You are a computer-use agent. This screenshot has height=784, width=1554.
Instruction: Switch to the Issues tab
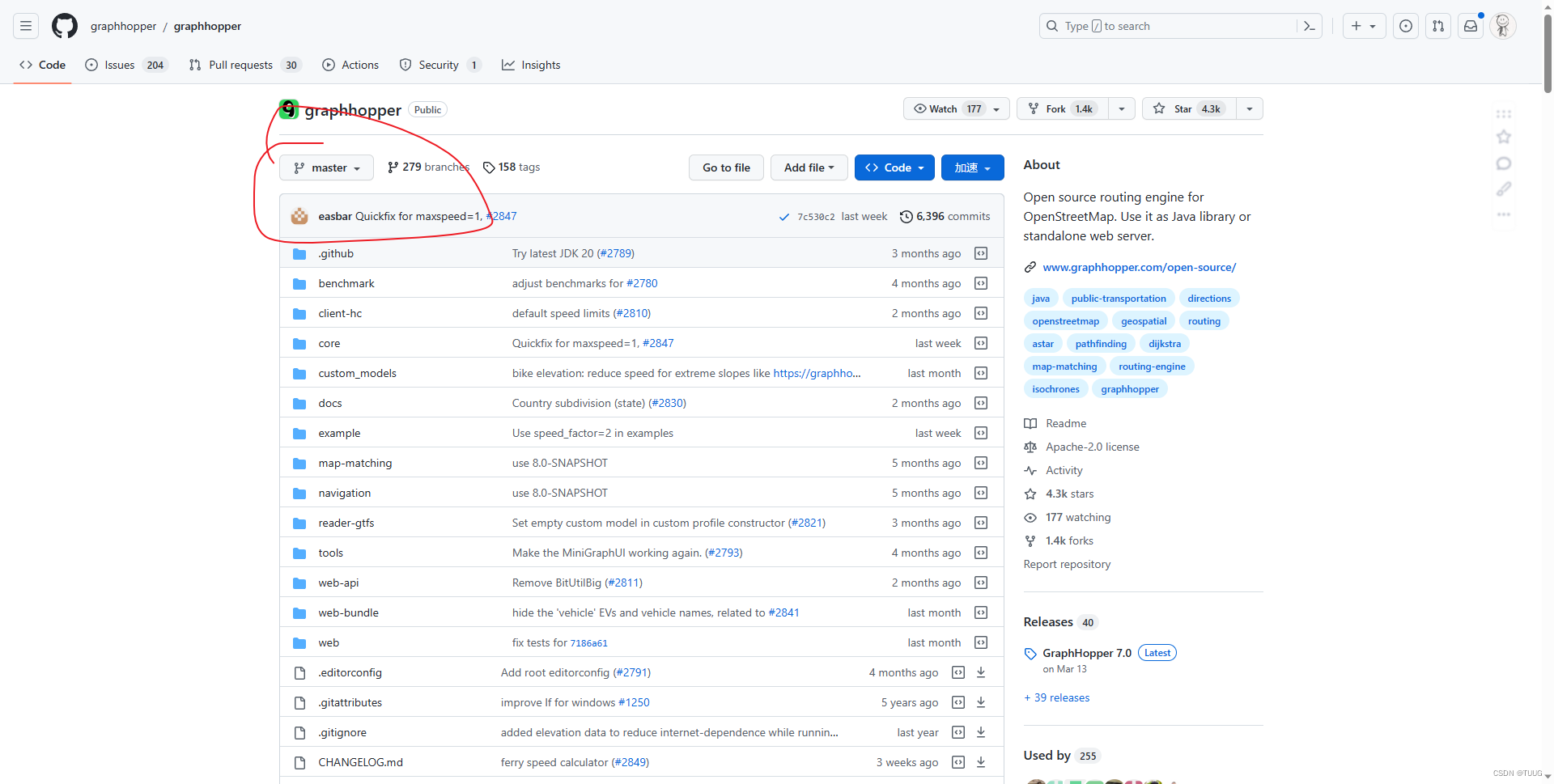(126, 65)
